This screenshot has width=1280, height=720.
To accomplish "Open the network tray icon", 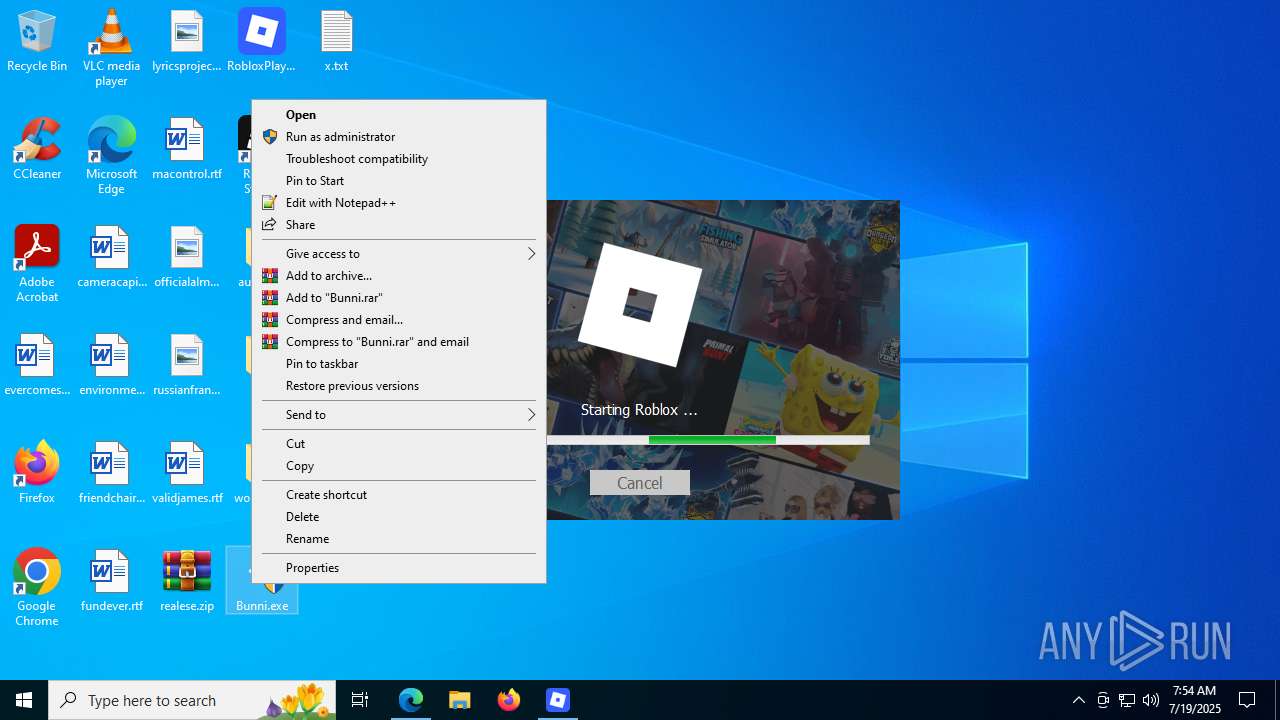I will point(1127,700).
